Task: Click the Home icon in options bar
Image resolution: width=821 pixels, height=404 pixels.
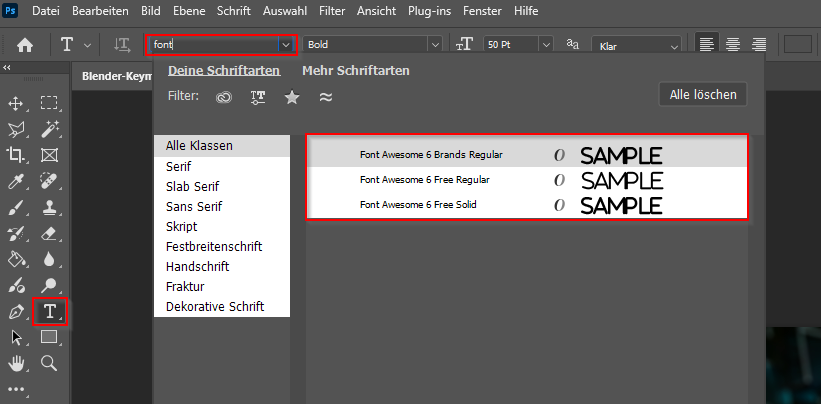Action: [x=25, y=46]
